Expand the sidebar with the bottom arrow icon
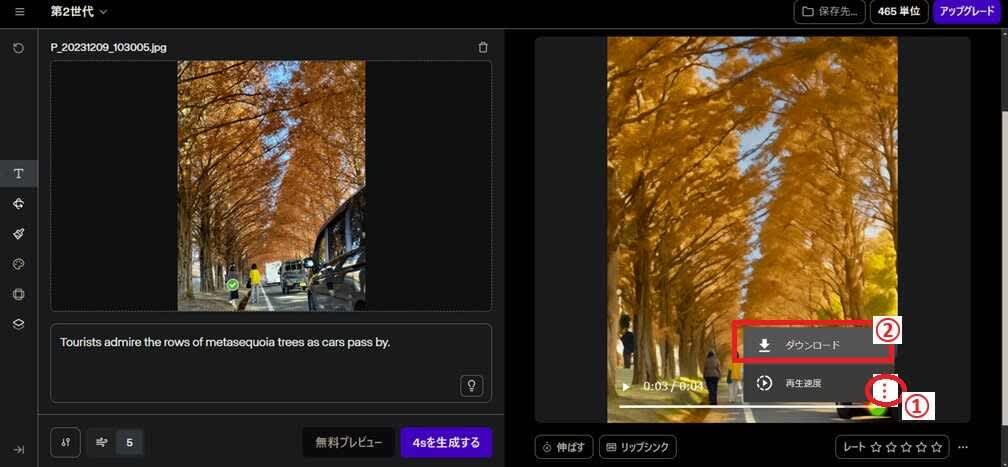 click(x=19, y=450)
